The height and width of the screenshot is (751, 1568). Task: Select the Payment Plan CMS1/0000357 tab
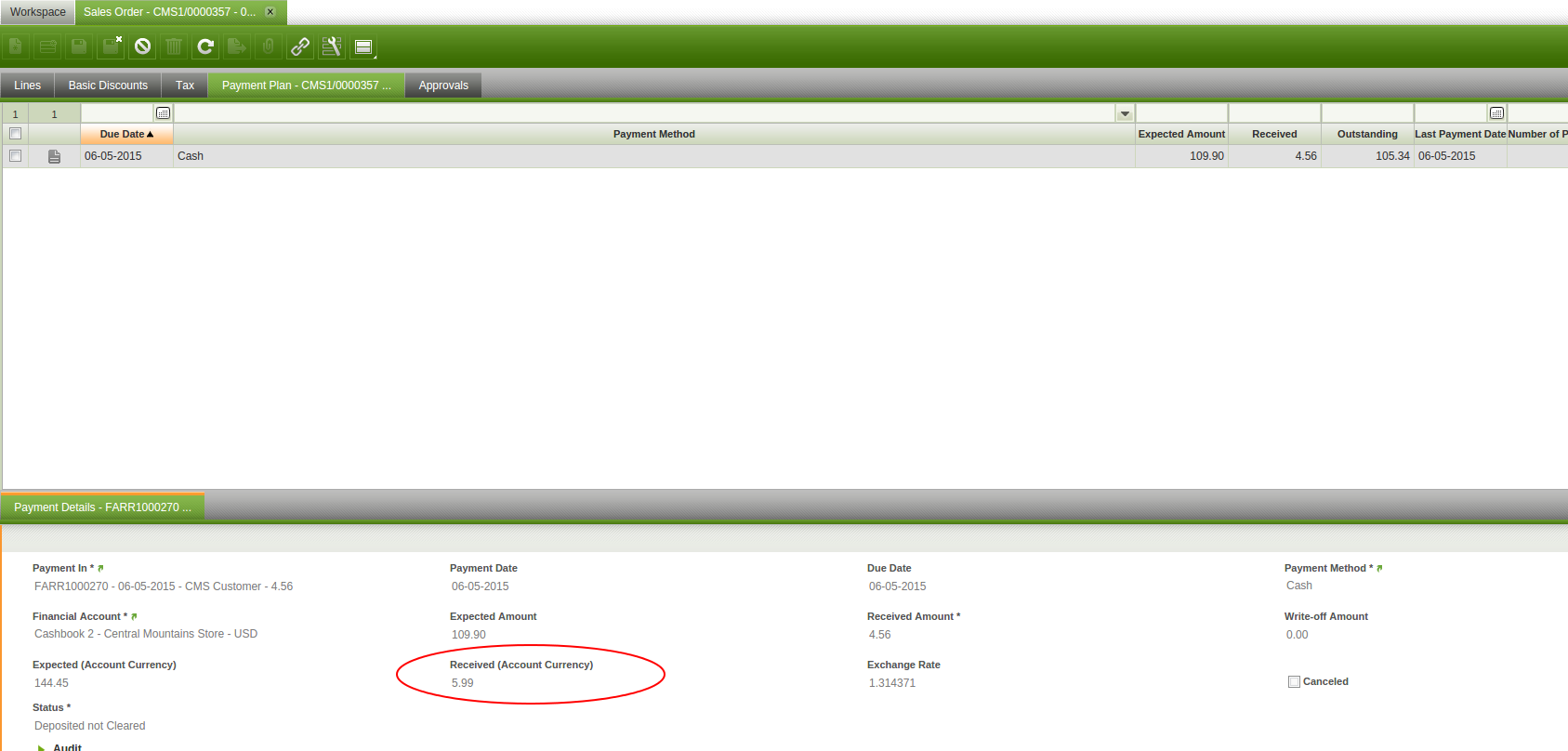(x=307, y=86)
